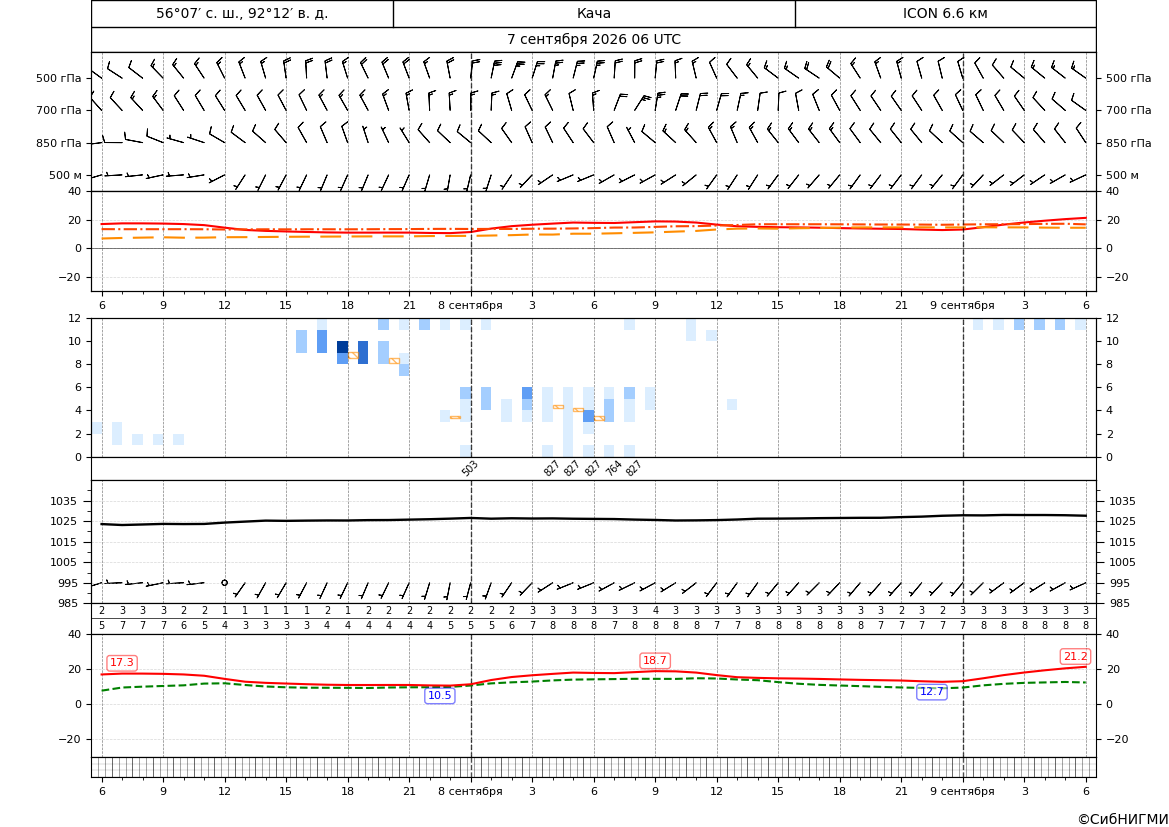Click the 9 сентября marker on bottom axis
Viewport: 1169px width, 827px height.
point(962,791)
